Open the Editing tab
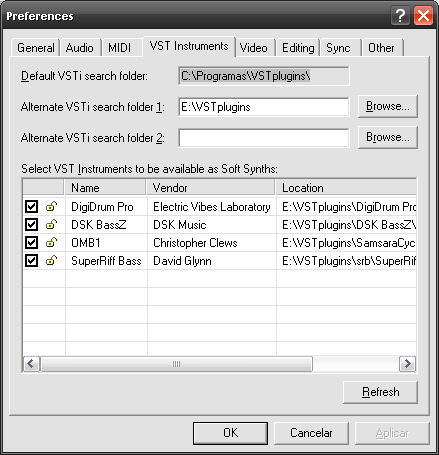The image size is (439, 455). point(298,48)
